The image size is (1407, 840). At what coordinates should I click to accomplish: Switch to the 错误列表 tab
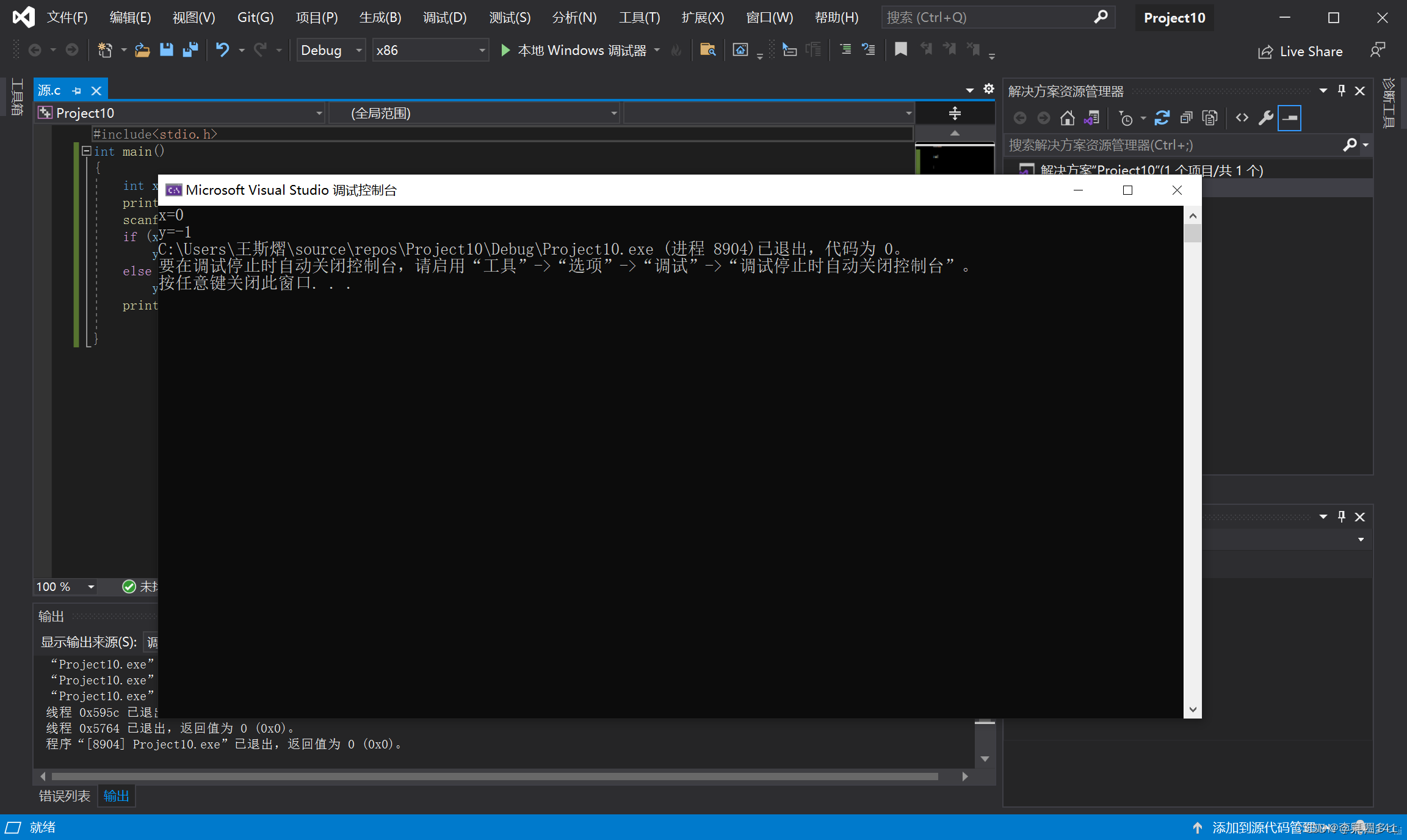point(65,796)
